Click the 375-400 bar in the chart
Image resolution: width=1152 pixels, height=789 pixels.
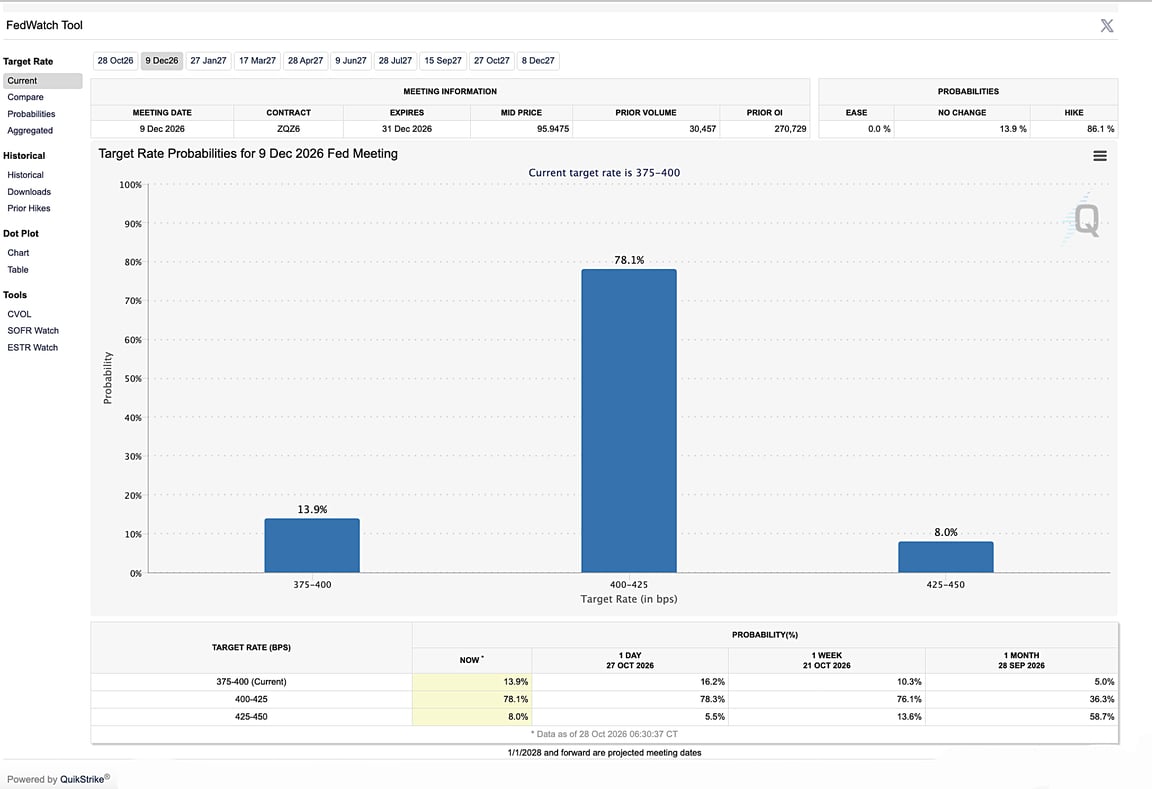tap(312, 546)
